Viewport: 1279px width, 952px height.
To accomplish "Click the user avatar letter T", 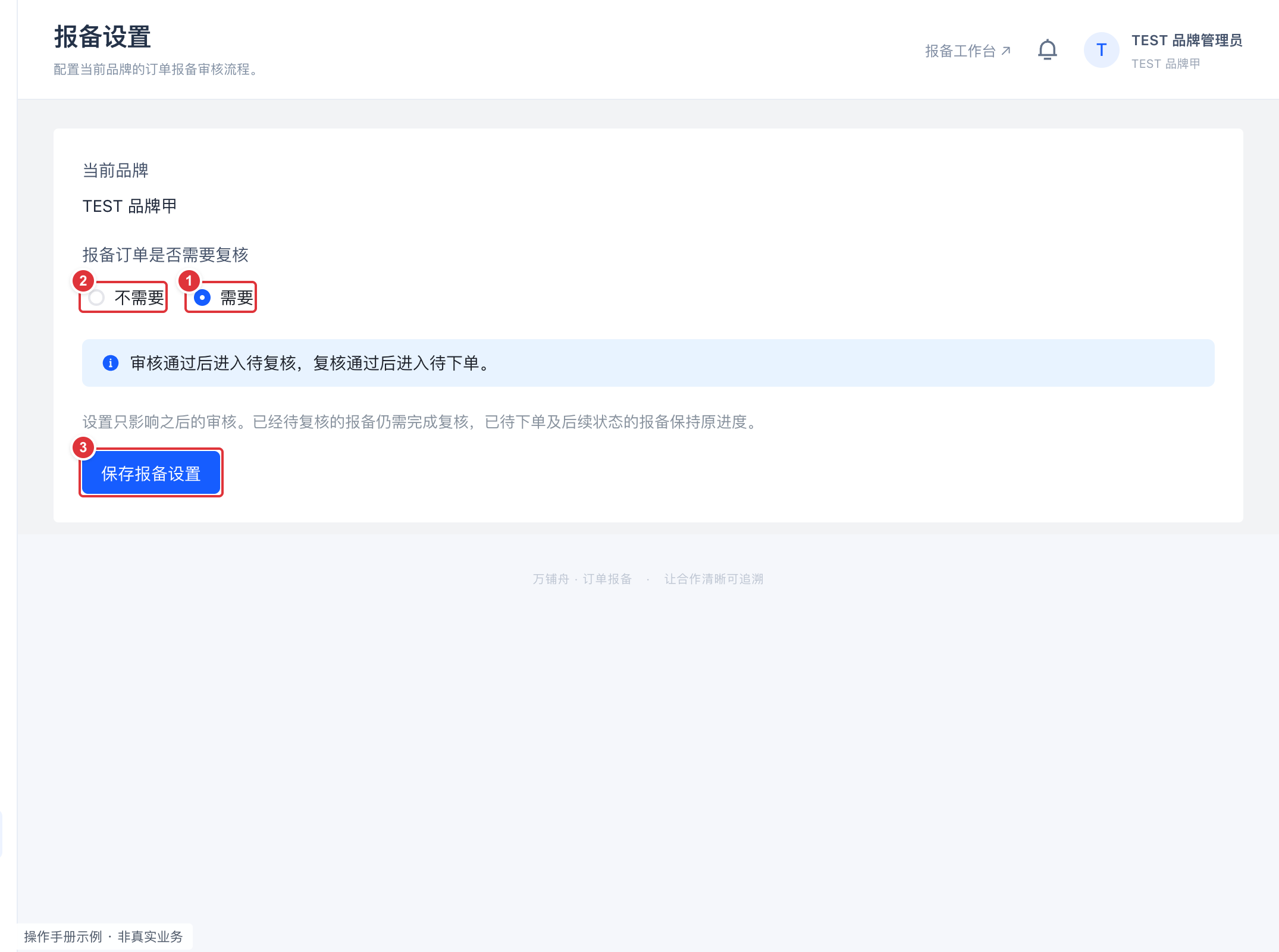I will pos(1101,50).
